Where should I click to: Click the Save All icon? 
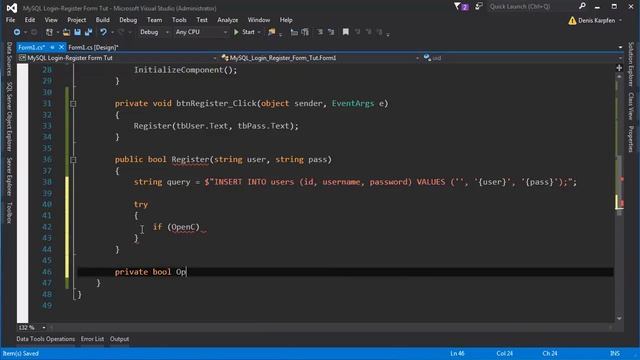[88, 32]
